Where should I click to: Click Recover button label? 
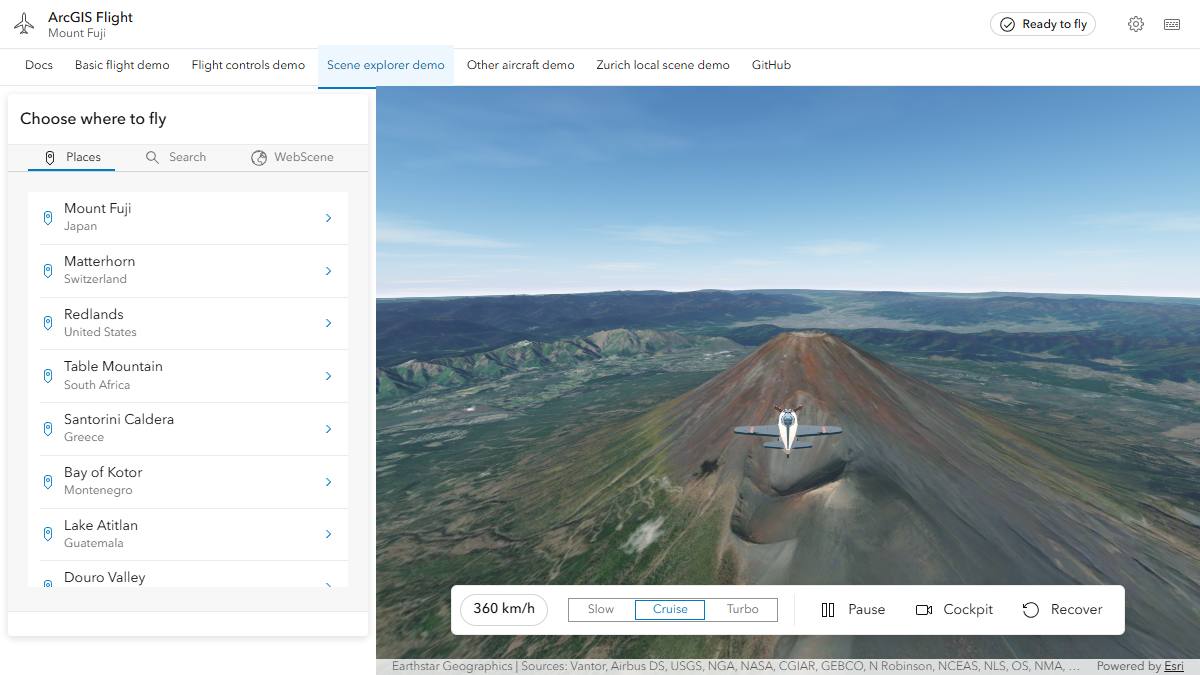tap(1076, 610)
